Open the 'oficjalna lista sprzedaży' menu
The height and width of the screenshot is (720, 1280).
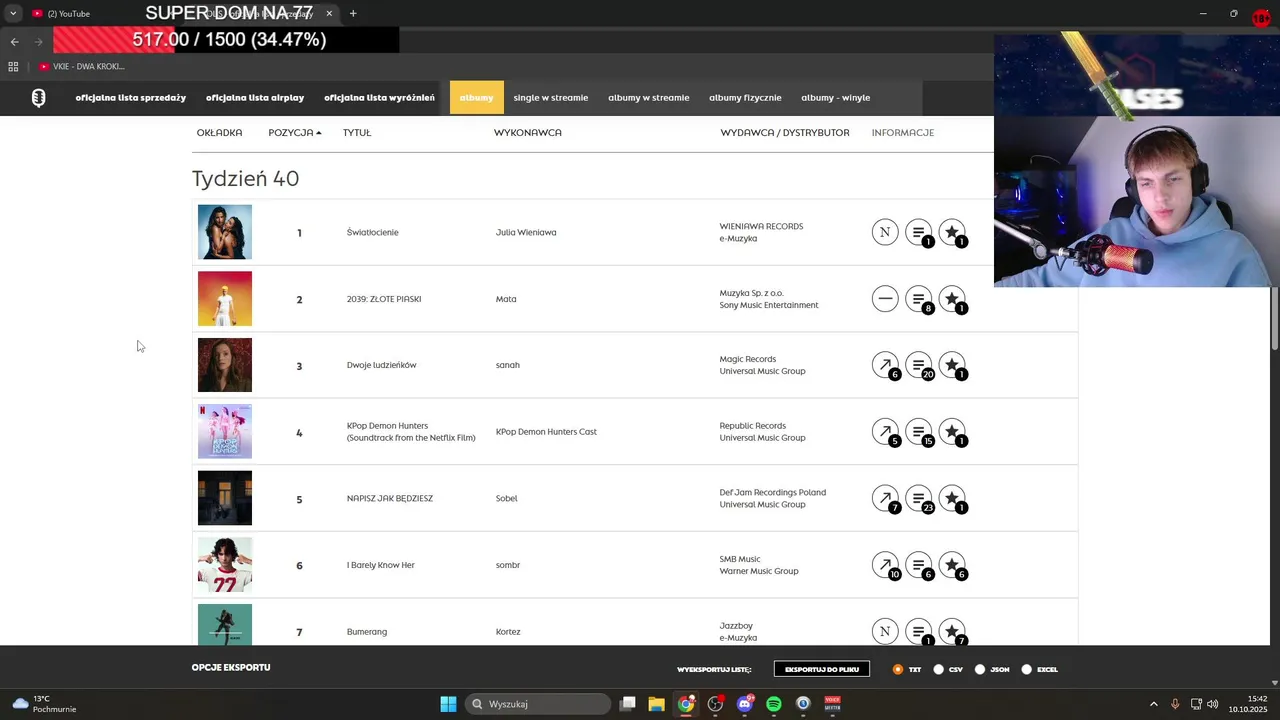131,98
